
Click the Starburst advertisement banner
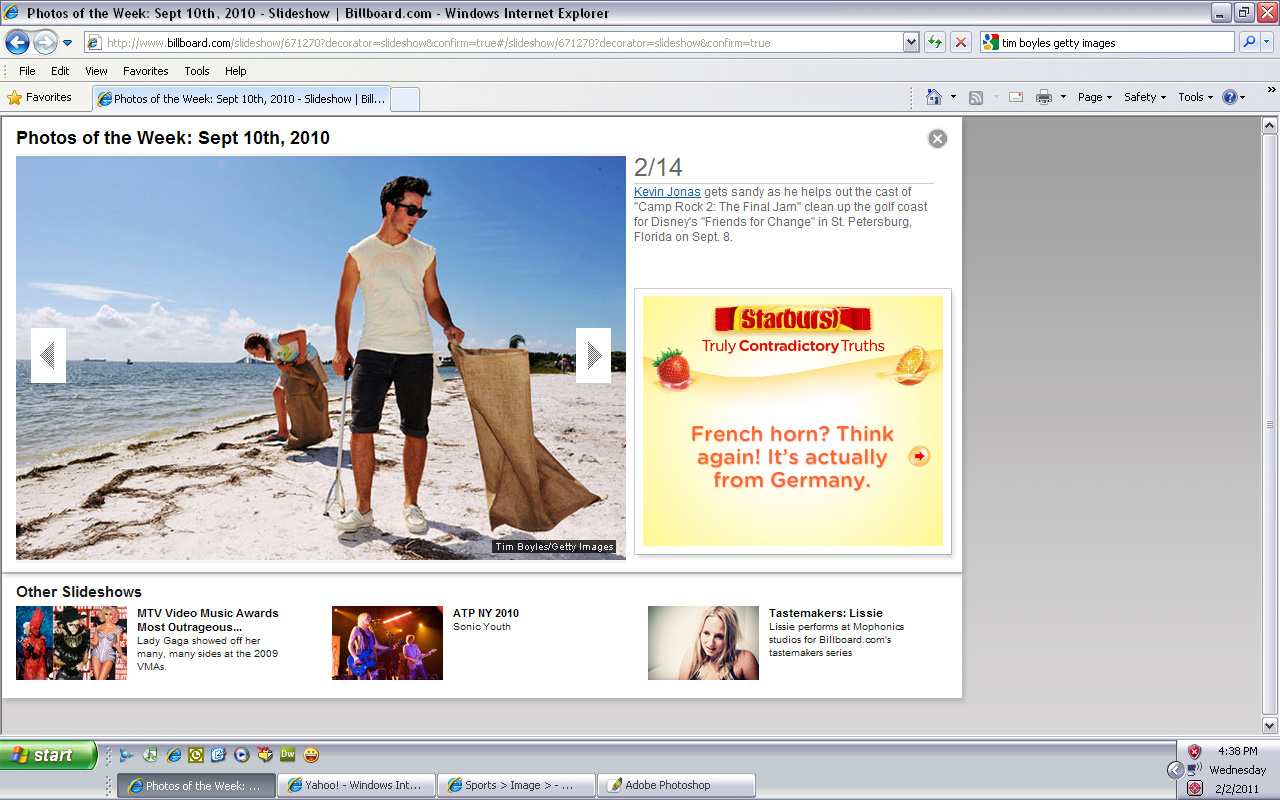click(x=793, y=421)
